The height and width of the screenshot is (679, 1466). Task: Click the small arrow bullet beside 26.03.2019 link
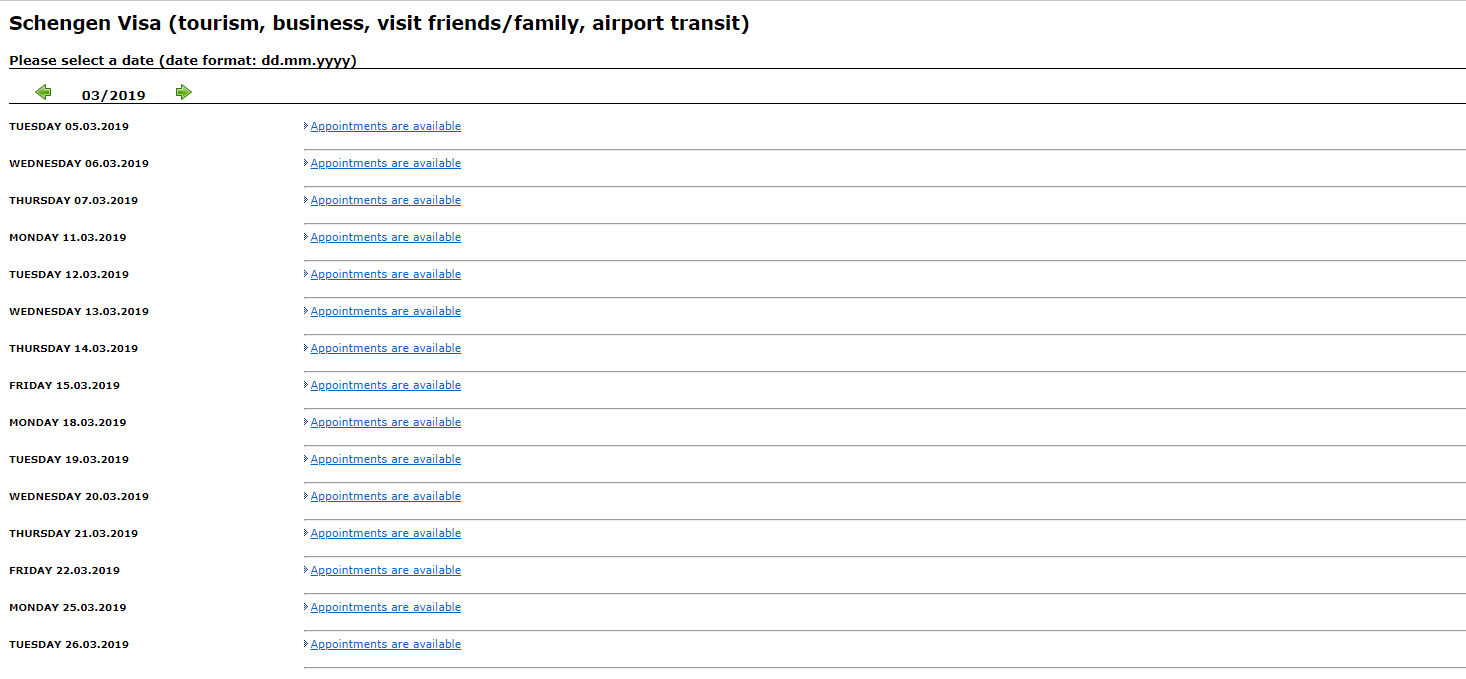pyautogui.click(x=306, y=644)
